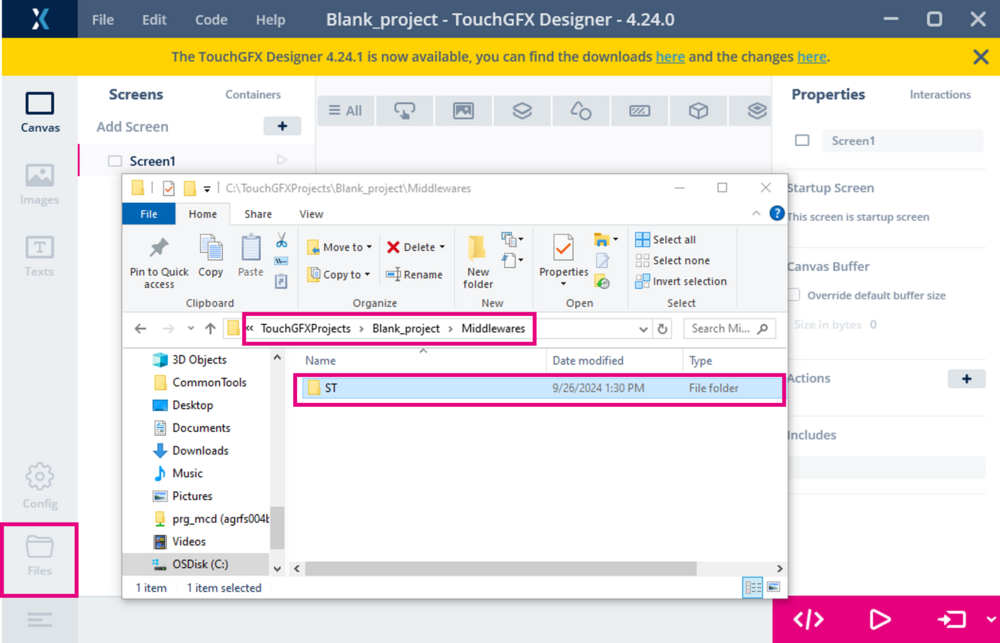
Task: Switch to the Interactions tab
Action: (x=940, y=94)
